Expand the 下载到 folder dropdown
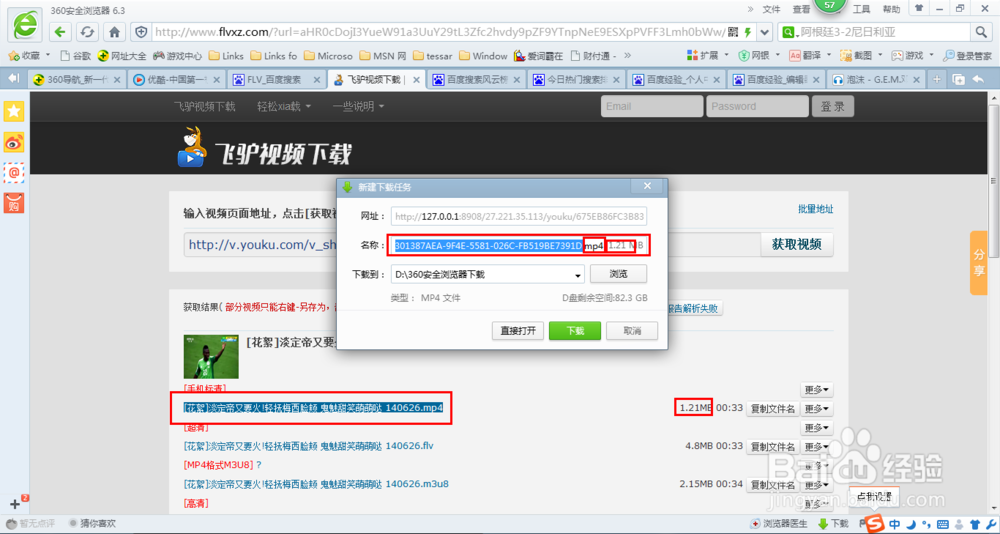Screen dimensions: 1000x534 [578, 275]
